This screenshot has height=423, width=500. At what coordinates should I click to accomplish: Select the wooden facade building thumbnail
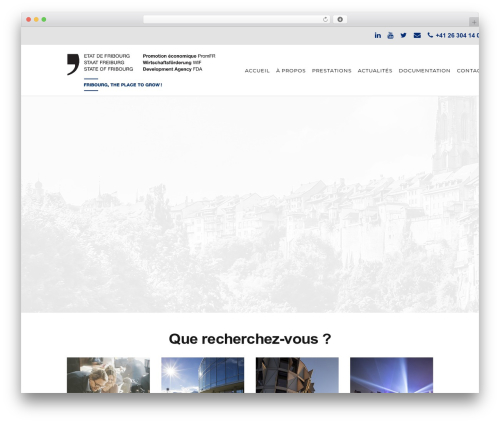297,375
